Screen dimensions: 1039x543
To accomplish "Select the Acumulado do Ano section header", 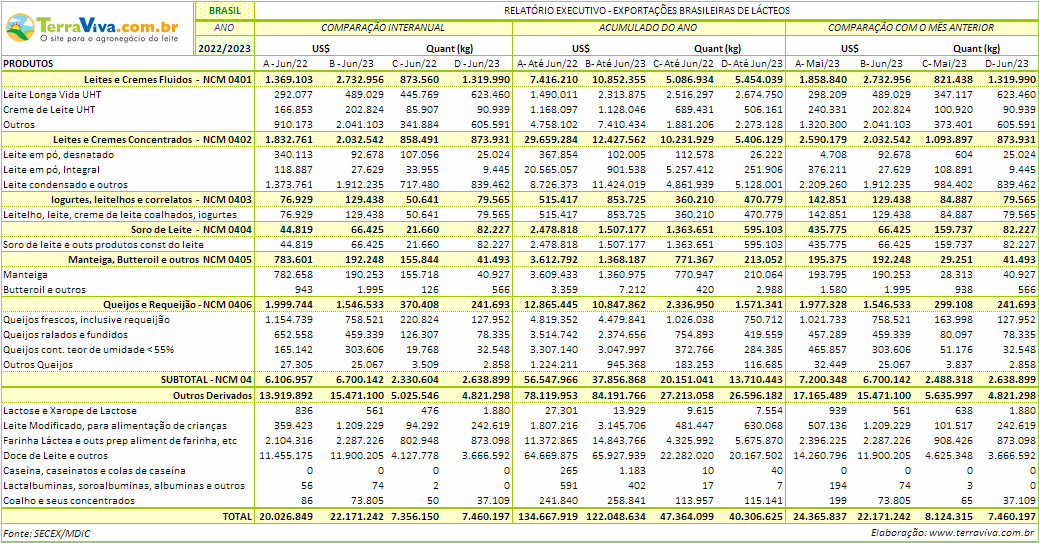I will (647, 28).
